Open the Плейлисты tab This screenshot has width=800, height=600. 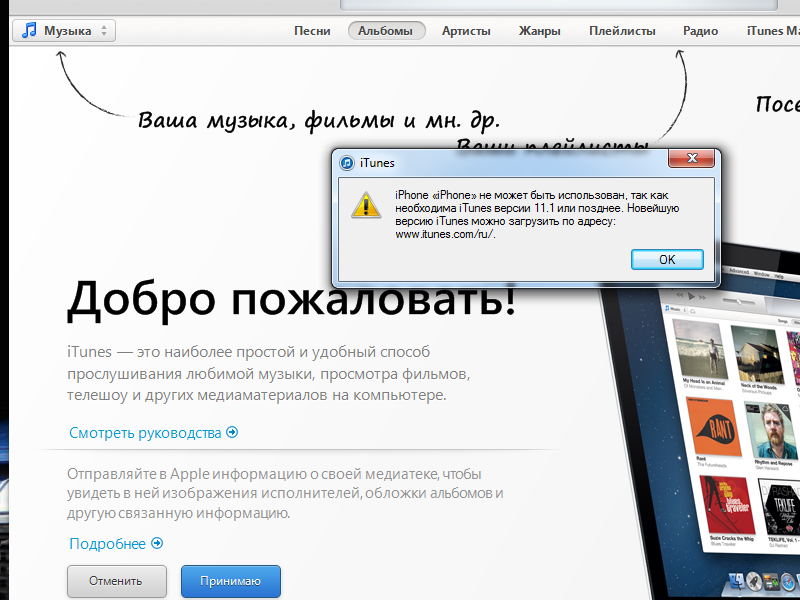coord(622,31)
